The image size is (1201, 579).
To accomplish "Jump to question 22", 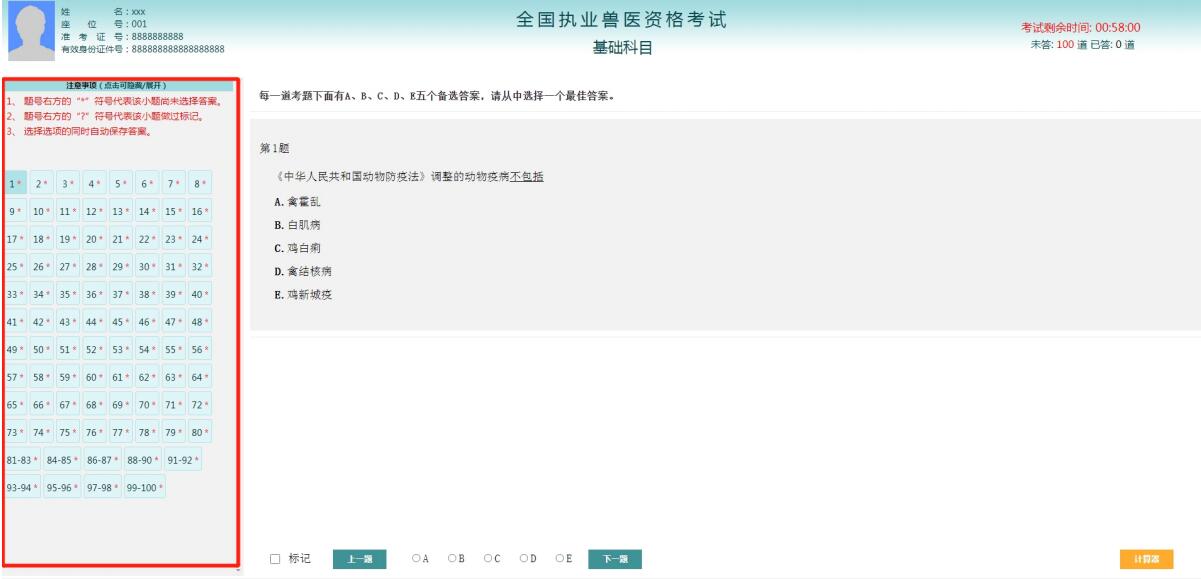I will pos(147,239).
